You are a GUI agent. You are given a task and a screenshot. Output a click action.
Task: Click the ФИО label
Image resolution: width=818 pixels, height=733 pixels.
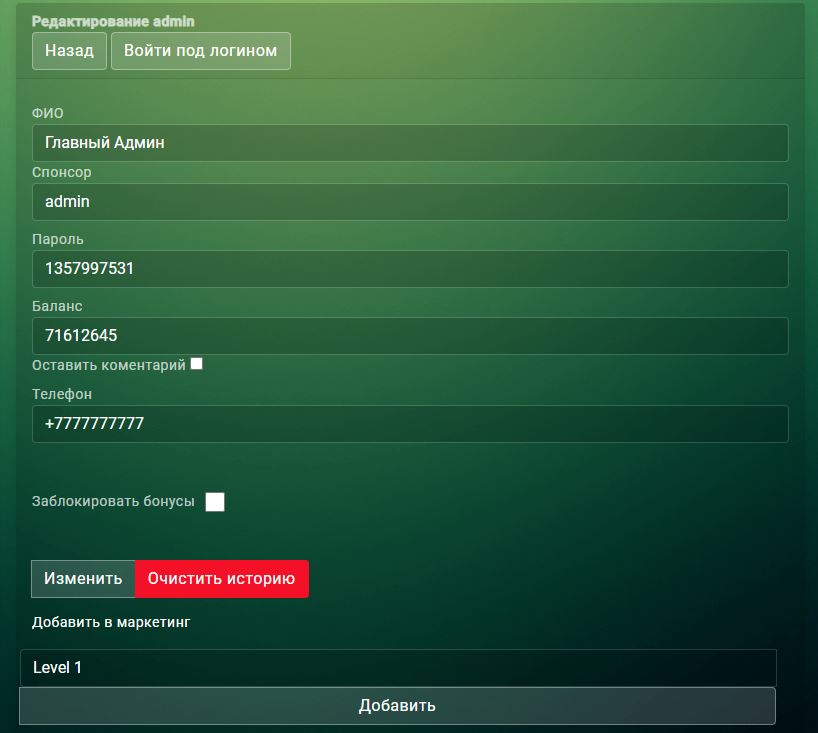(47, 113)
